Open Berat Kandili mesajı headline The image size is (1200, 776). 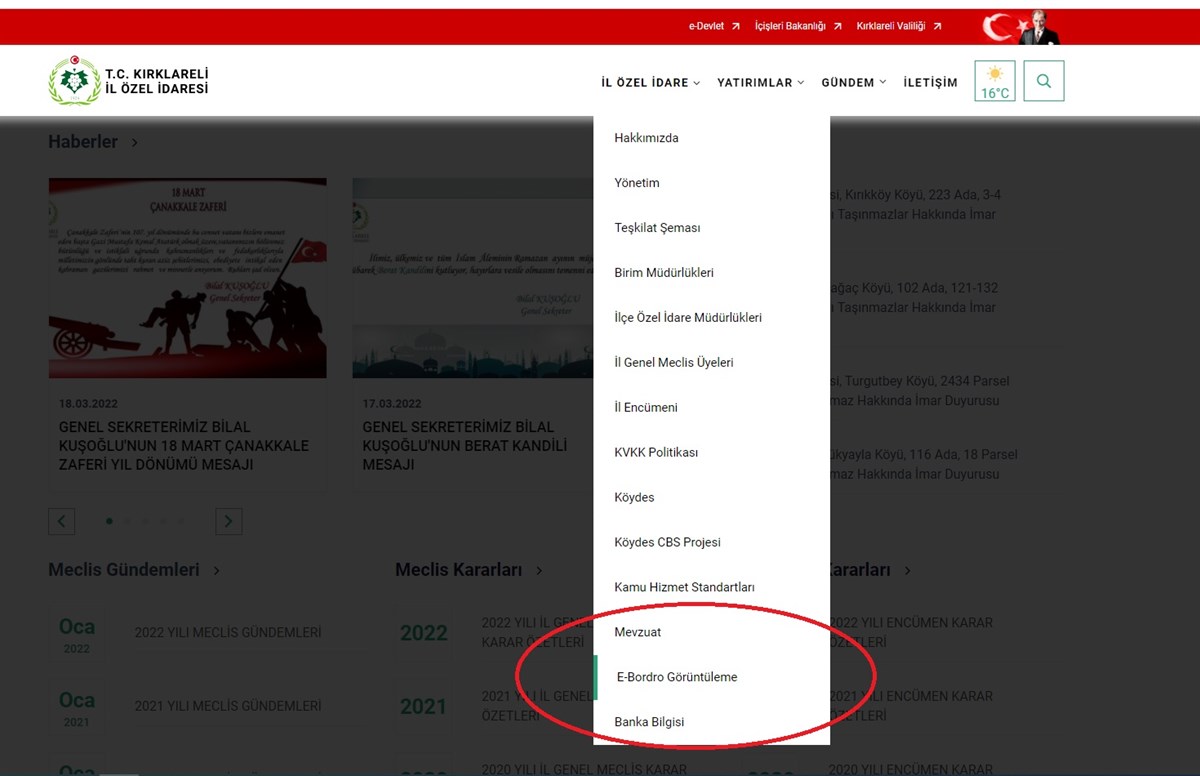[x=465, y=446]
